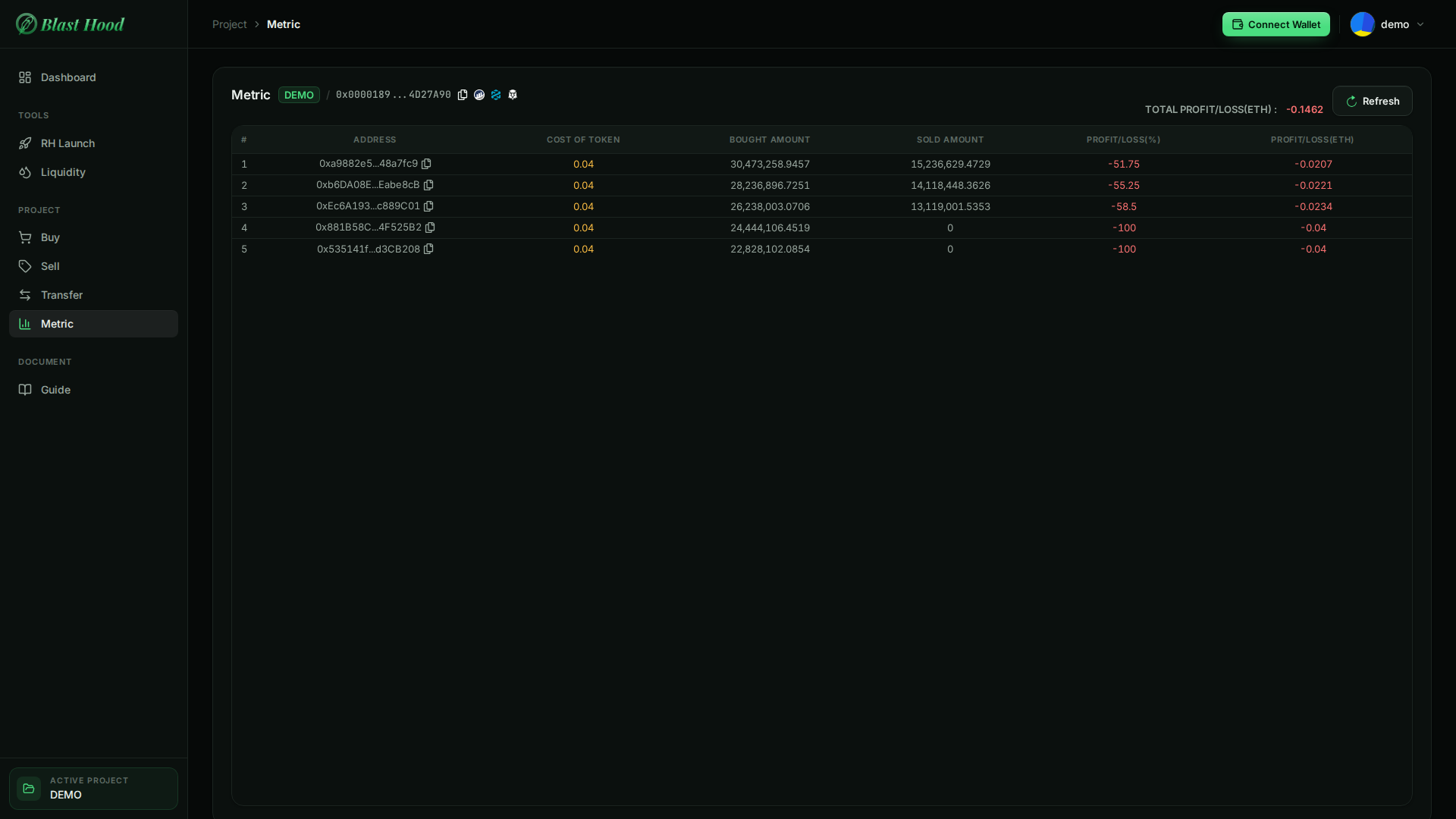Click the Connect Wallet button
Image resolution: width=1456 pixels, height=819 pixels.
click(x=1276, y=24)
